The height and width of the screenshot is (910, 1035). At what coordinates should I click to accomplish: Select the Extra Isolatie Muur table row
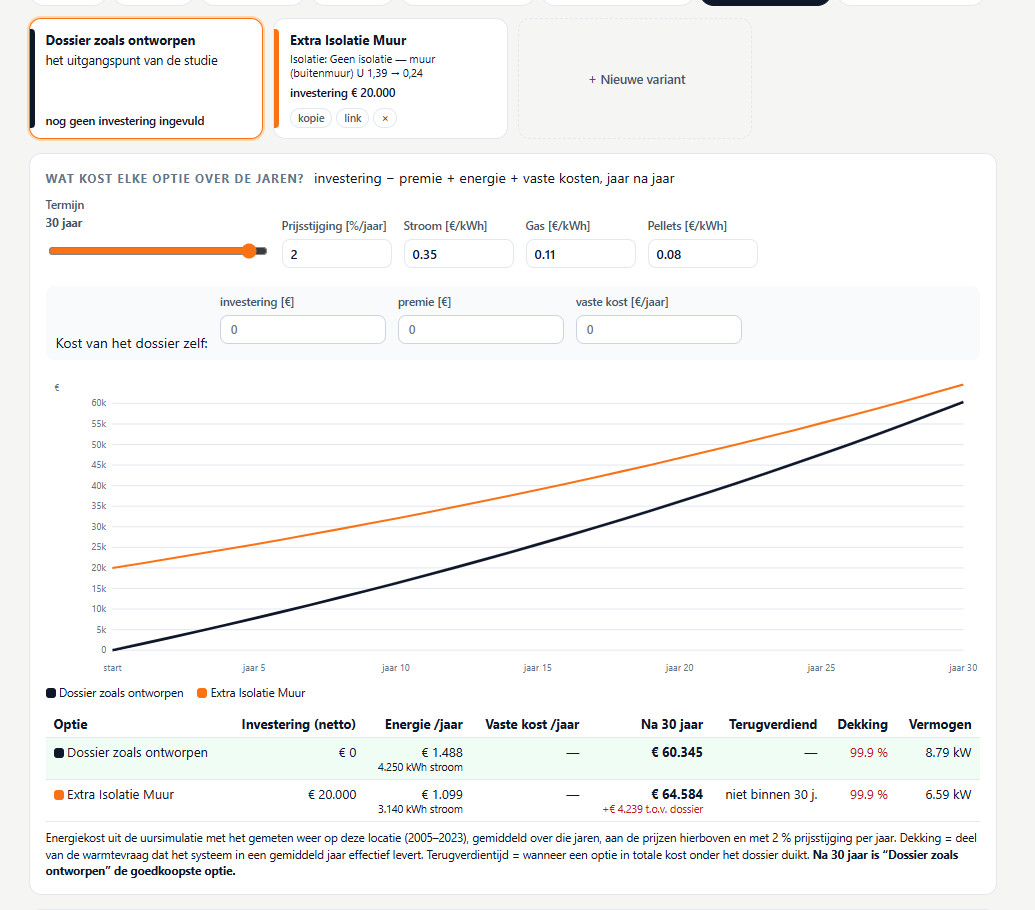[x=512, y=801]
